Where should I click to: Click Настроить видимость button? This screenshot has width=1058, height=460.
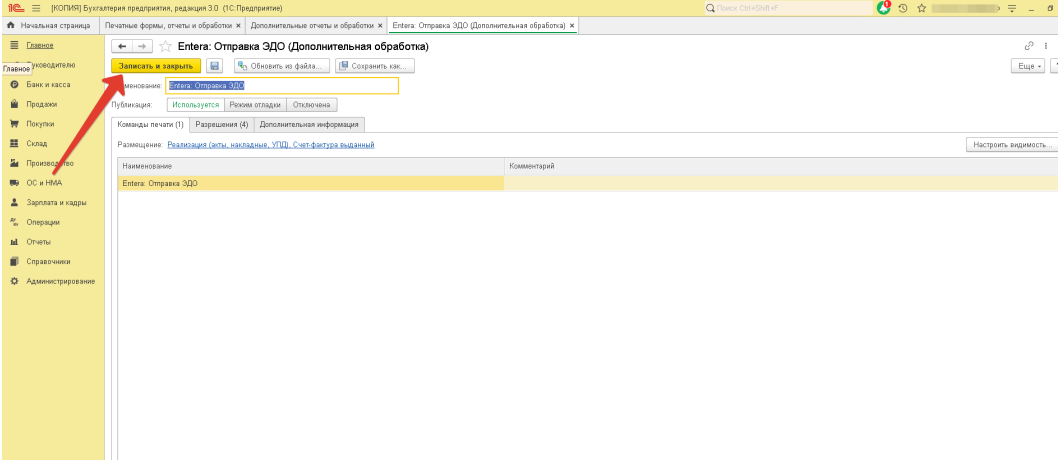pos(1012,145)
